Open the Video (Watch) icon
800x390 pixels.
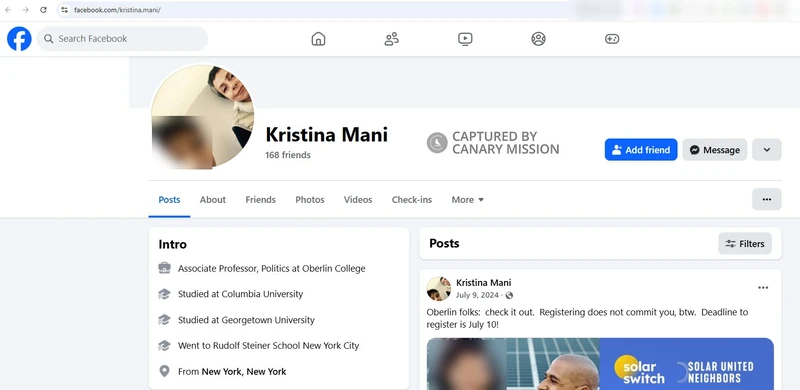pyautogui.click(x=465, y=39)
